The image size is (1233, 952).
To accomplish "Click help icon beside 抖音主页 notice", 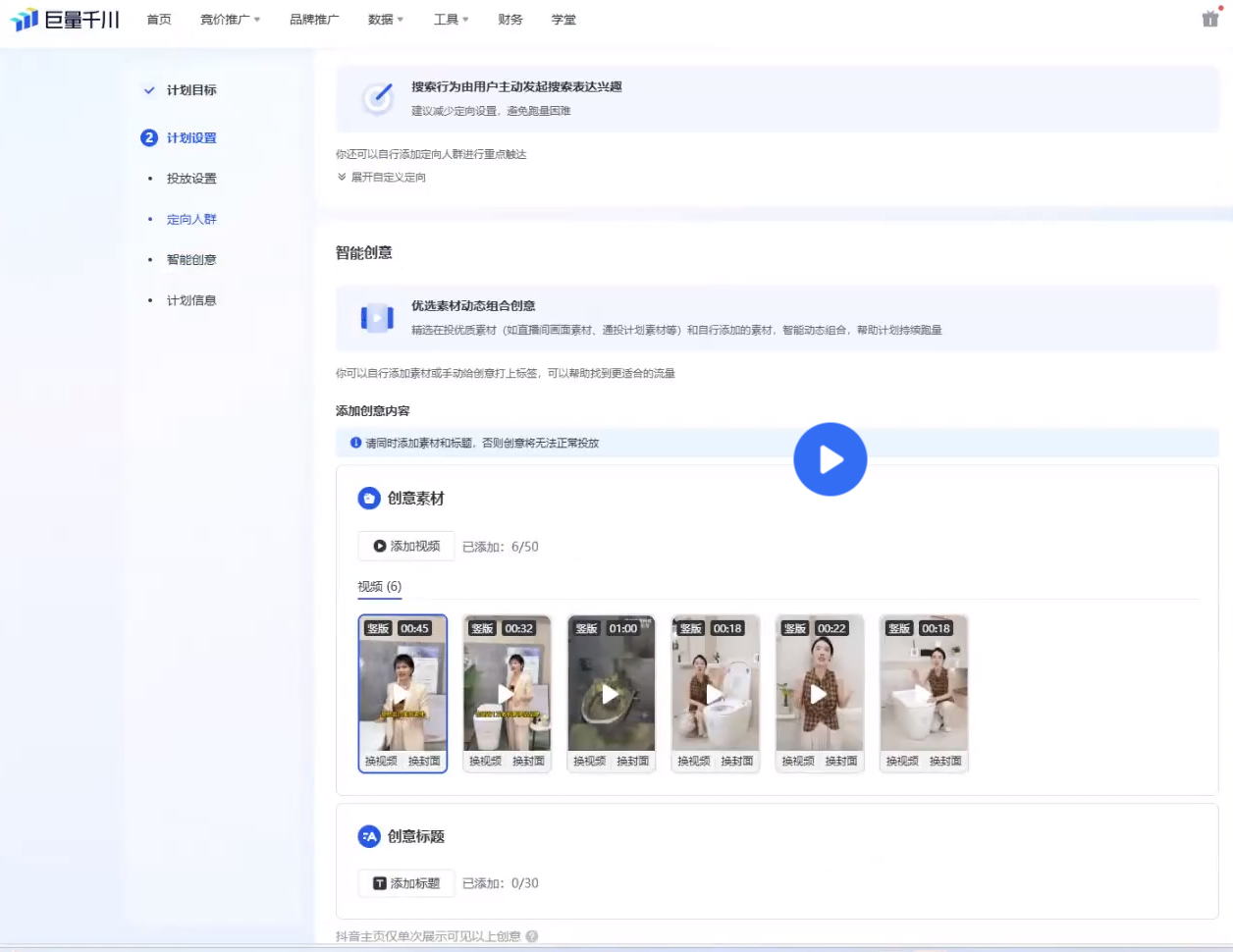I will point(532,936).
